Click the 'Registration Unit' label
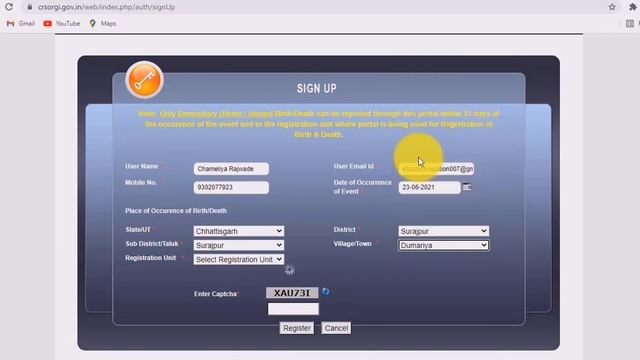 pyautogui.click(x=151, y=258)
